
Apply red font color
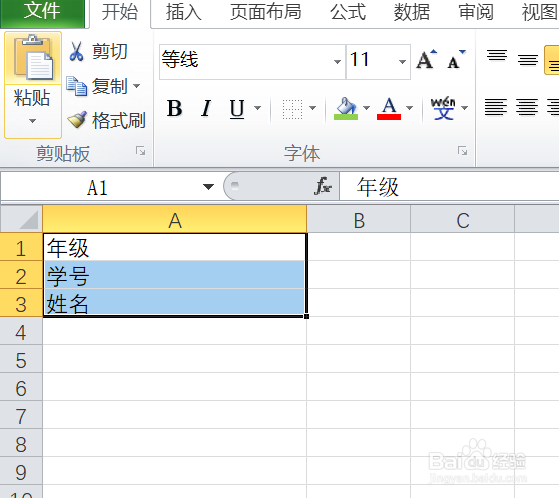click(389, 108)
